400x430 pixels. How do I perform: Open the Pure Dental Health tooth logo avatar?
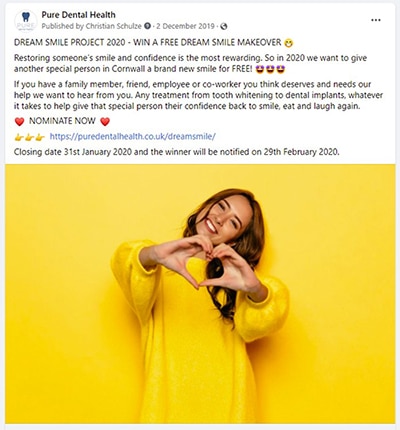coord(26,21)
